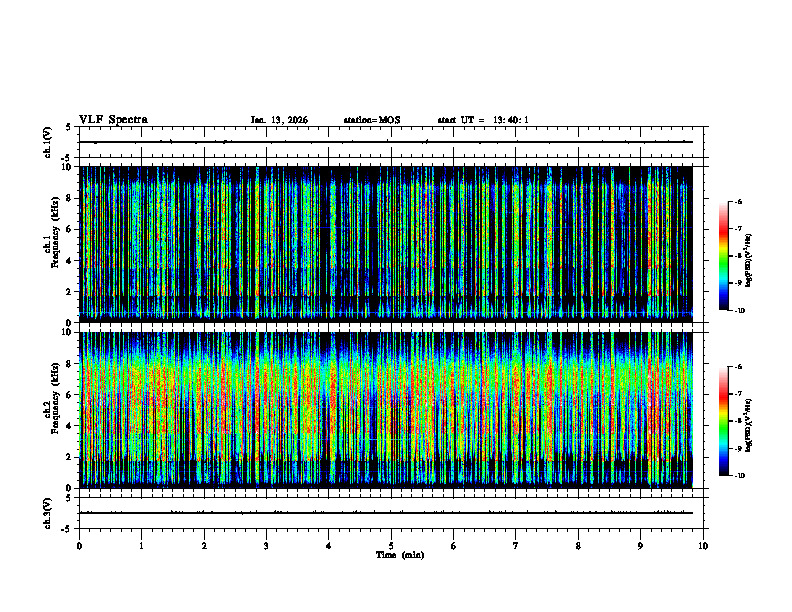Click the "6" kHz tick on ch.2 axis
This screenshot has height=612, width=792.
(x=70, y=394)
